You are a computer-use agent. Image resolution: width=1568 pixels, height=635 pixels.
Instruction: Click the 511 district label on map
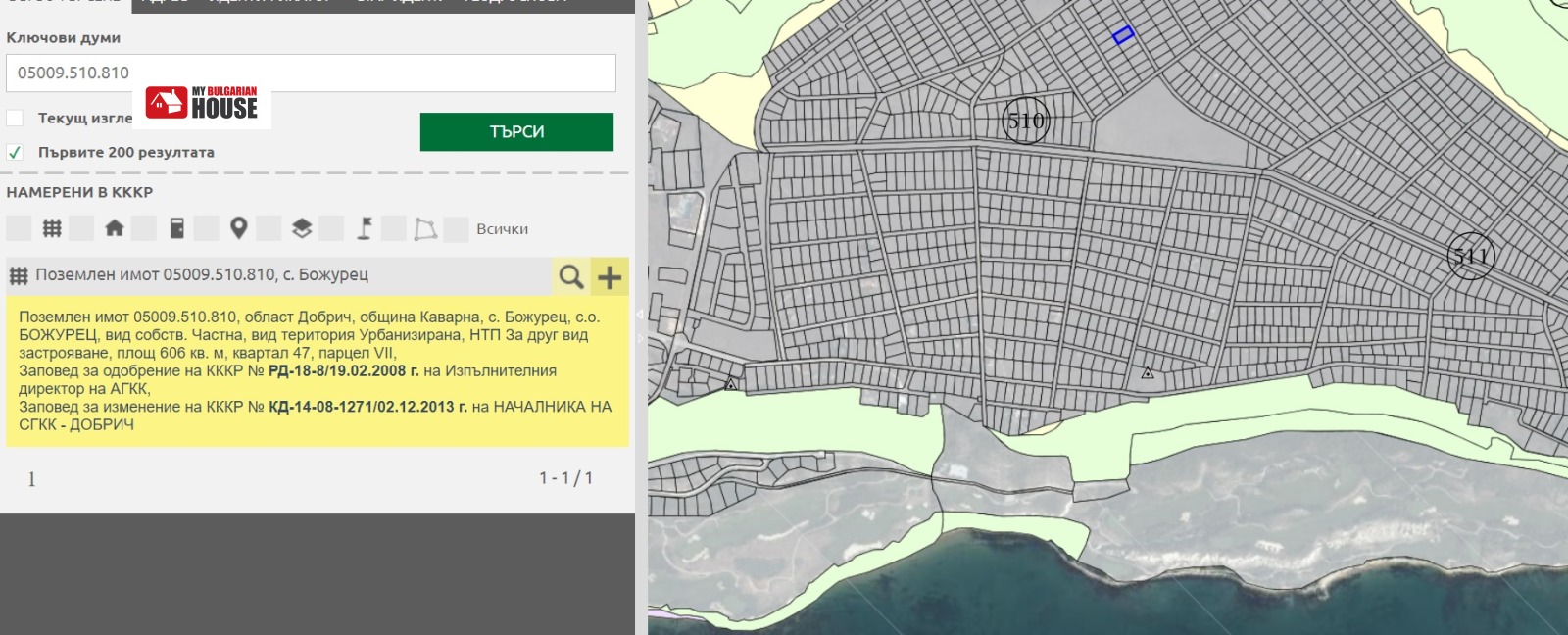(x=1470, y=257)
